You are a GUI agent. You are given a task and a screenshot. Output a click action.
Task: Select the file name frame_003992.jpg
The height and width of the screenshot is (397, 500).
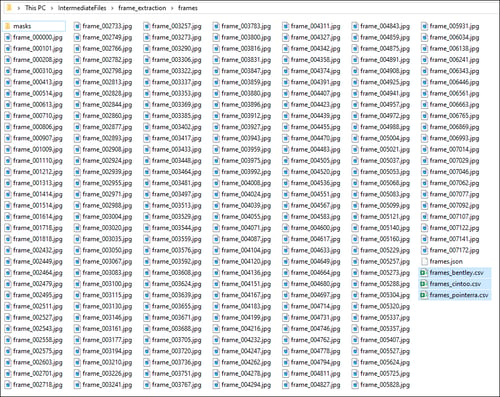pos(246,172)
